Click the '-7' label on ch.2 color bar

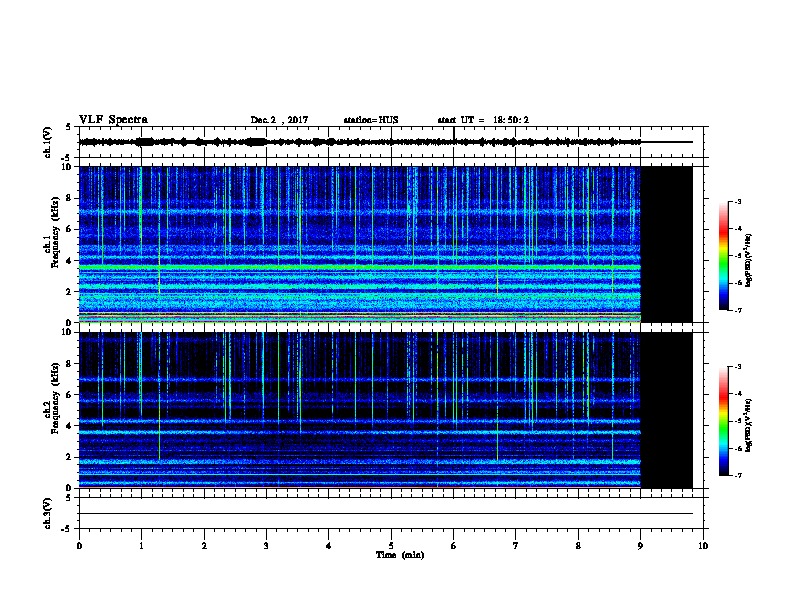(x=737, y=475)
